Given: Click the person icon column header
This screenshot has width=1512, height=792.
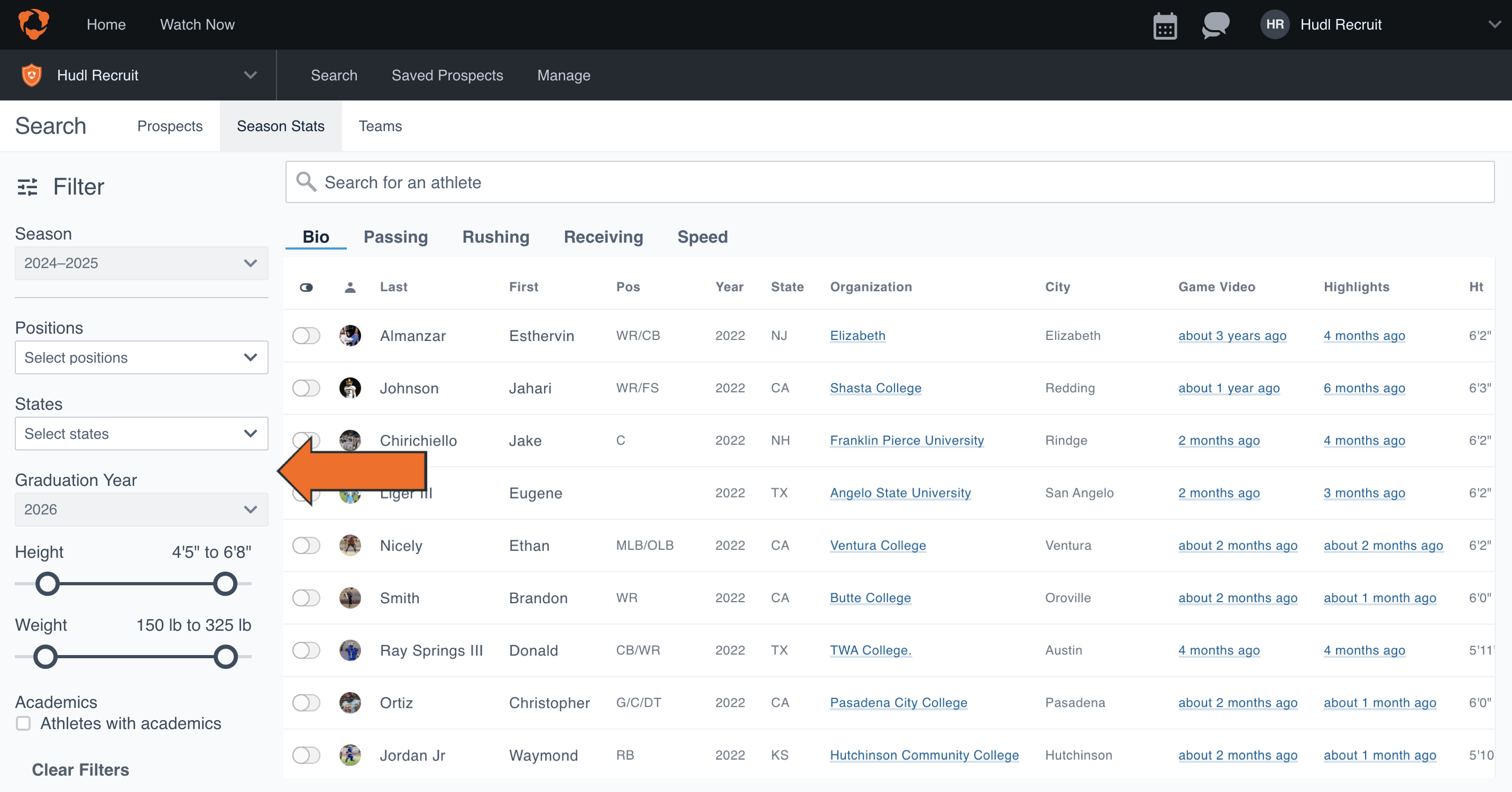Looking at the screenshot, I should tap(350, 287).
